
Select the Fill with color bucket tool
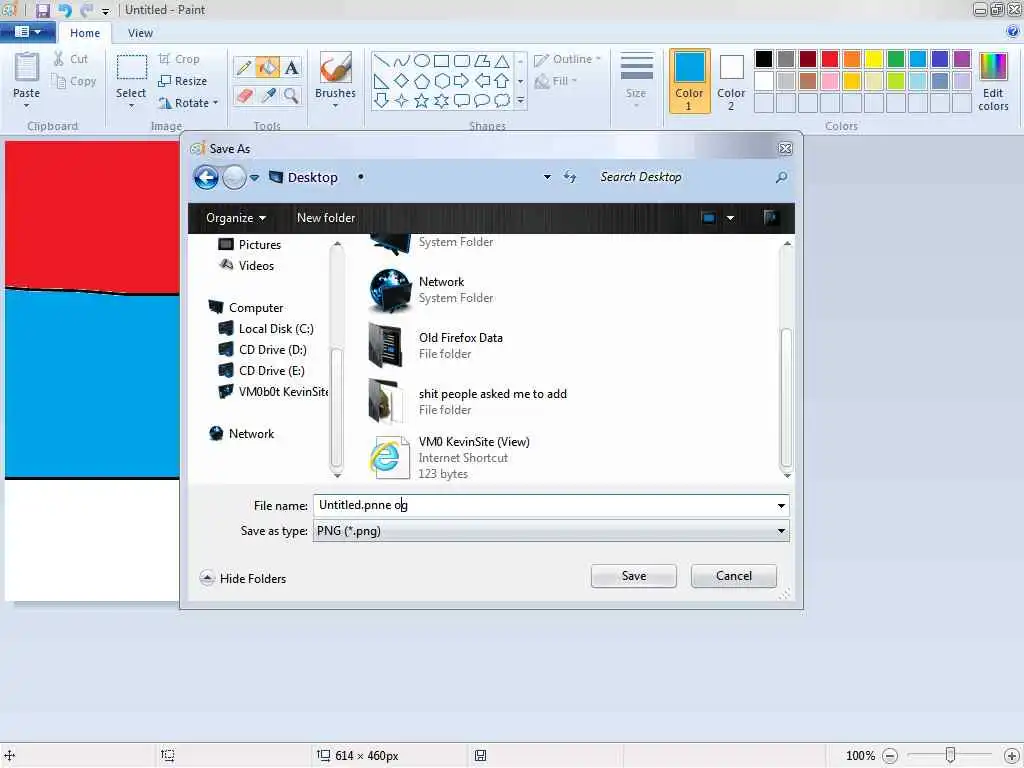pyautogui.click(x=268, y=67)
